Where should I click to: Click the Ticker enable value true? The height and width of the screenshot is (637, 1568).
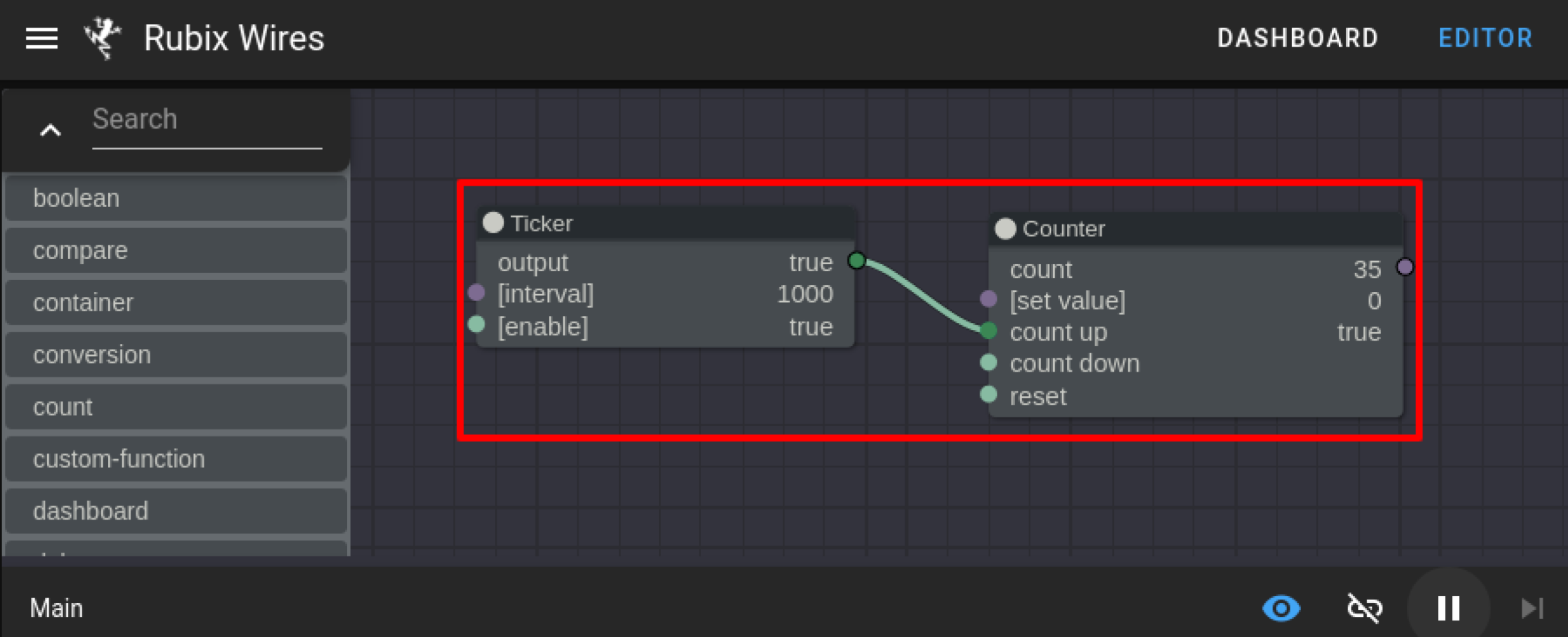pyautogui.click(x=811, y=327)
